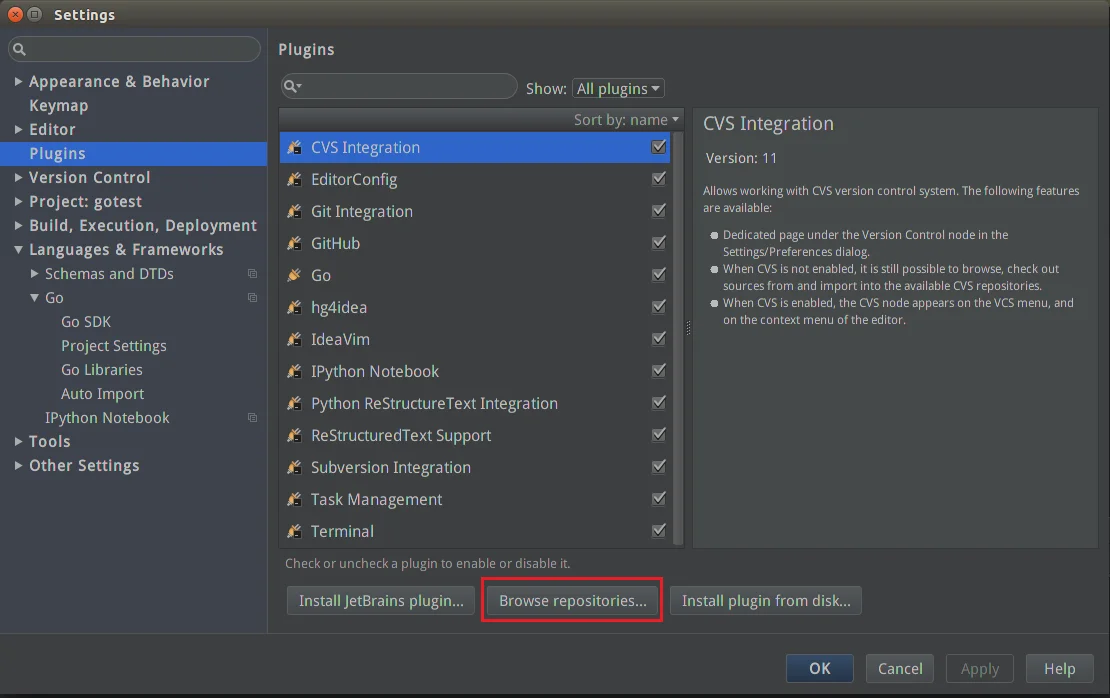Click the icon beside Go settings node
Image resolution: width=1110 pixels, height=698 pixels.
pos(252,298)
